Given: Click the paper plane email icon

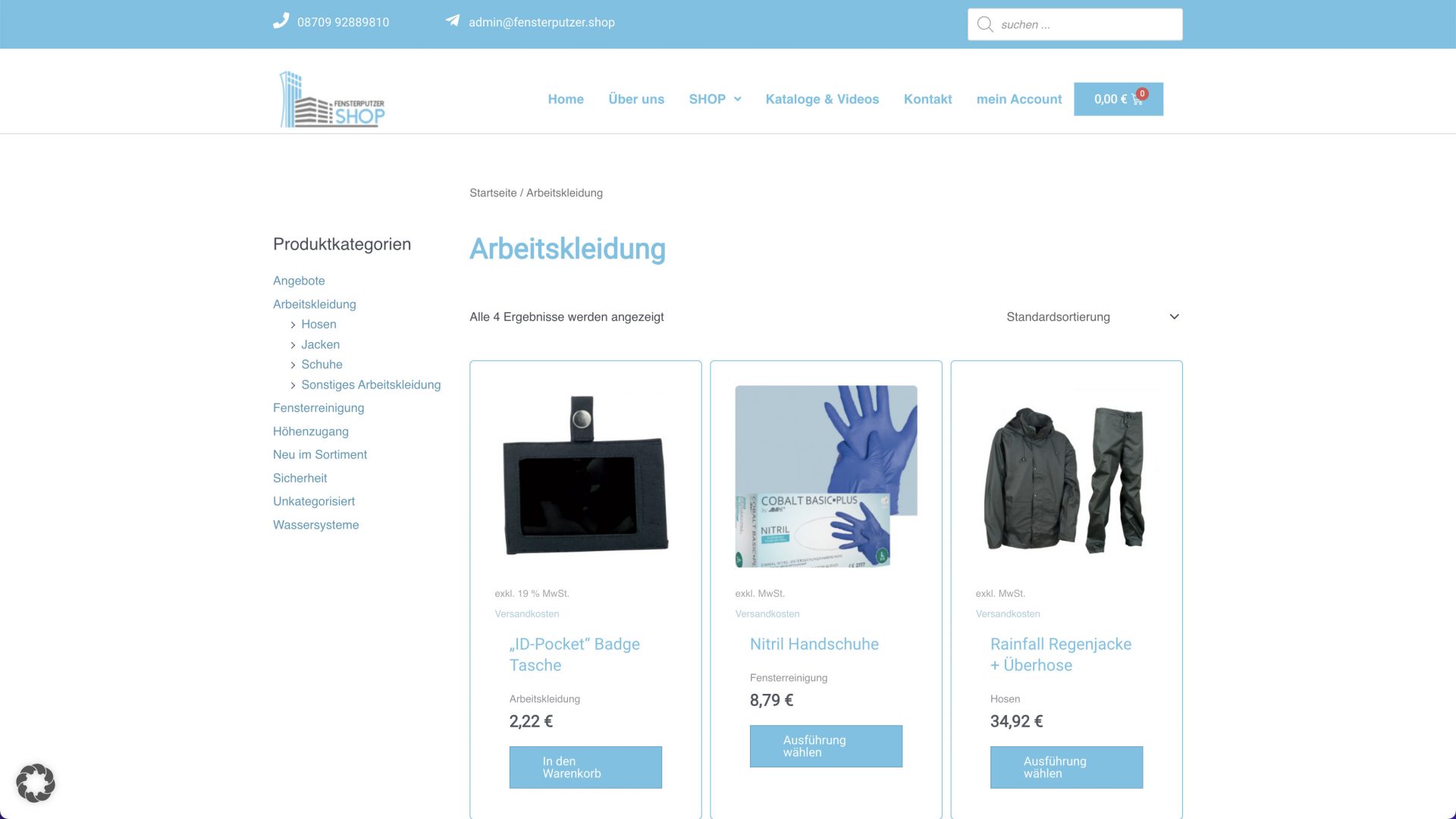Looking at the screenshot, I should [x=453, y=21].
